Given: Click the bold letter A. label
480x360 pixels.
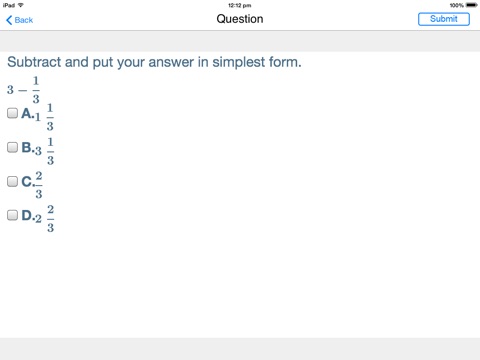Looking at the screenshot, I should pyautogui.click(x=28, y=114).
